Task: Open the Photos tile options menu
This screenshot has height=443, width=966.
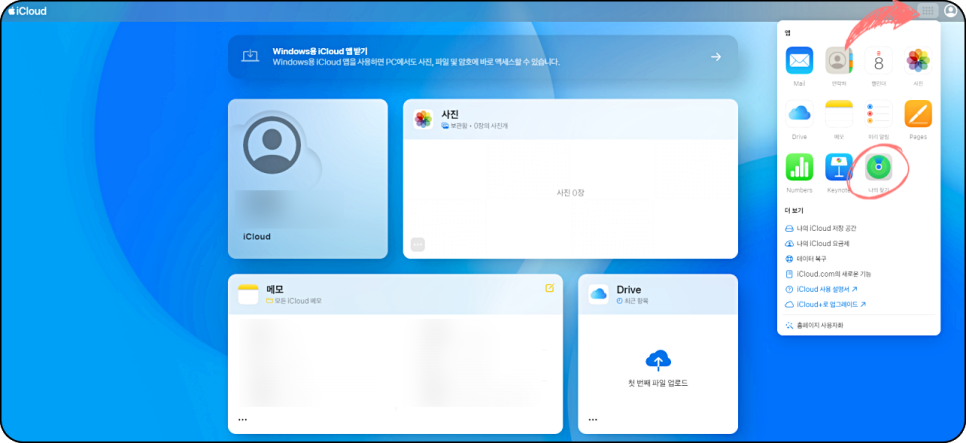Action: pyautogui.click(x=418, y=245)
